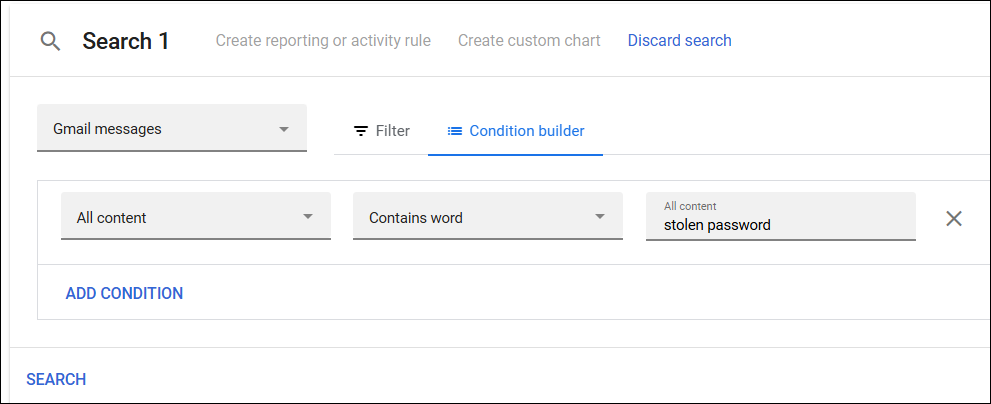This screenshot has height=404, width=991.
Task: Click the Discard search link
Action: click(x=679, y=41)
